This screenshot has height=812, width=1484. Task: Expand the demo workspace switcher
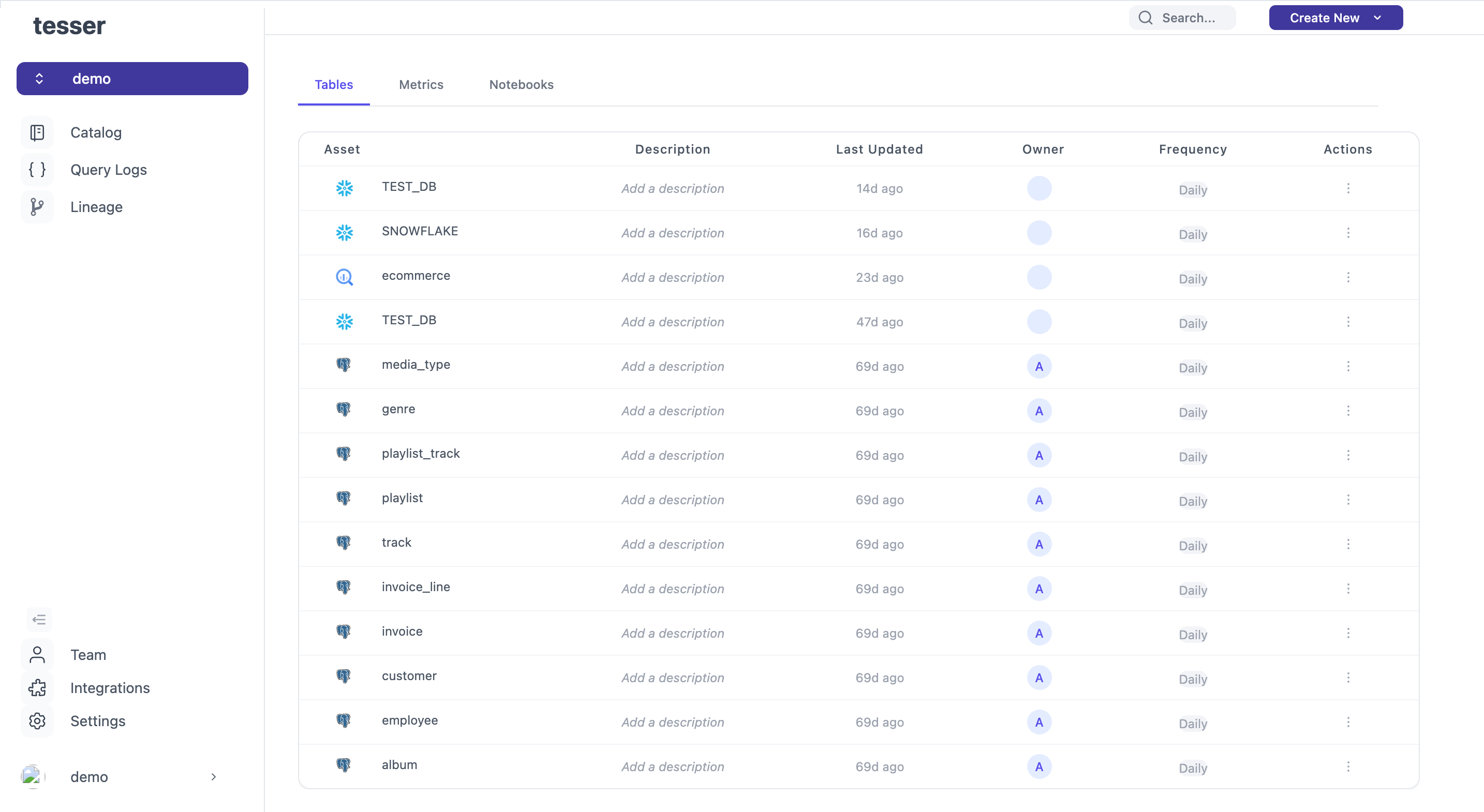coord(132,78)
